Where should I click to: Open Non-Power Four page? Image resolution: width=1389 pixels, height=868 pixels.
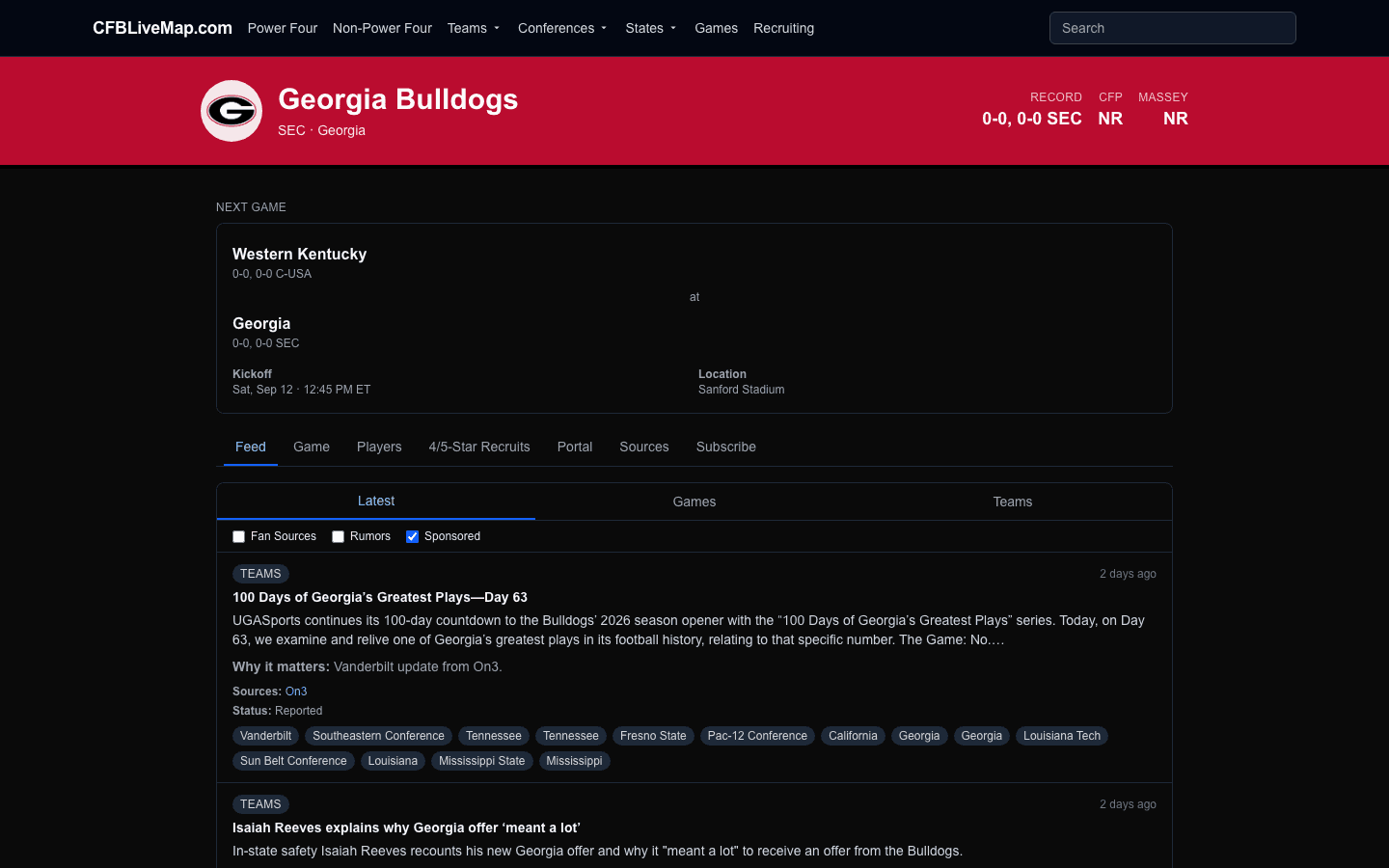pos(382,28)
